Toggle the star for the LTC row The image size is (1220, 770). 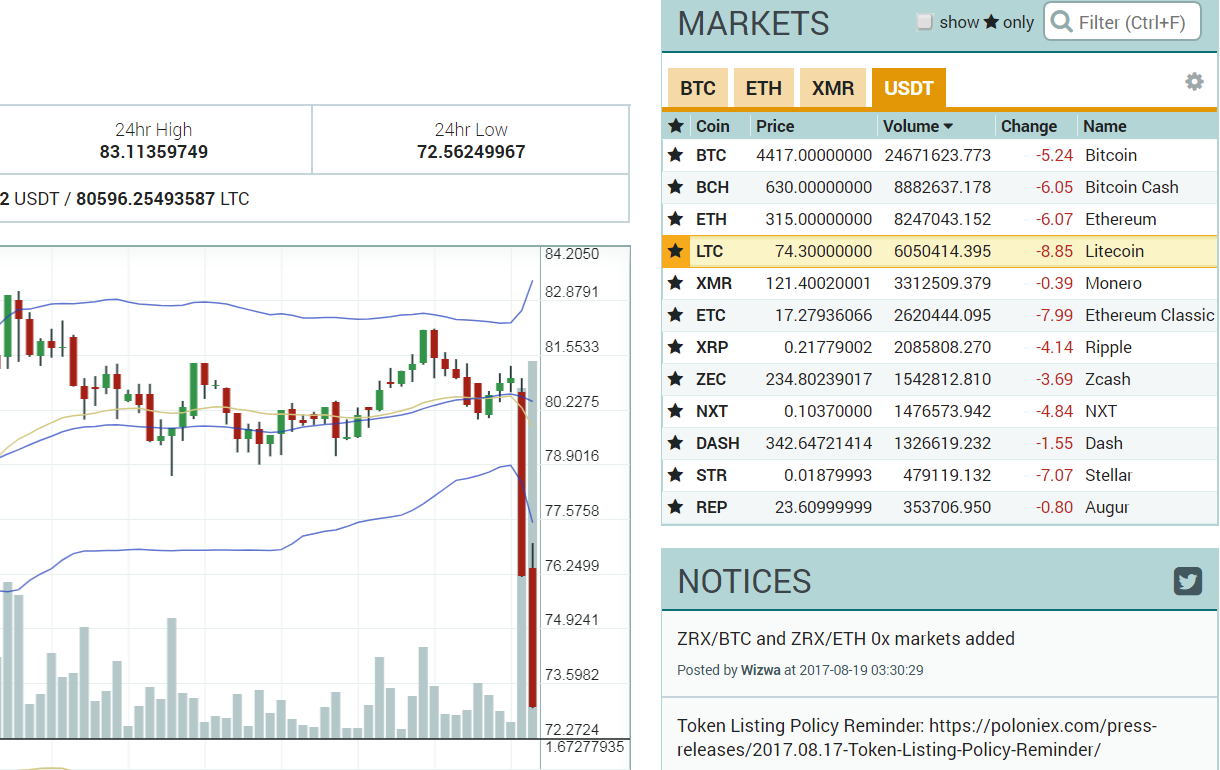[x=676, y=251]
